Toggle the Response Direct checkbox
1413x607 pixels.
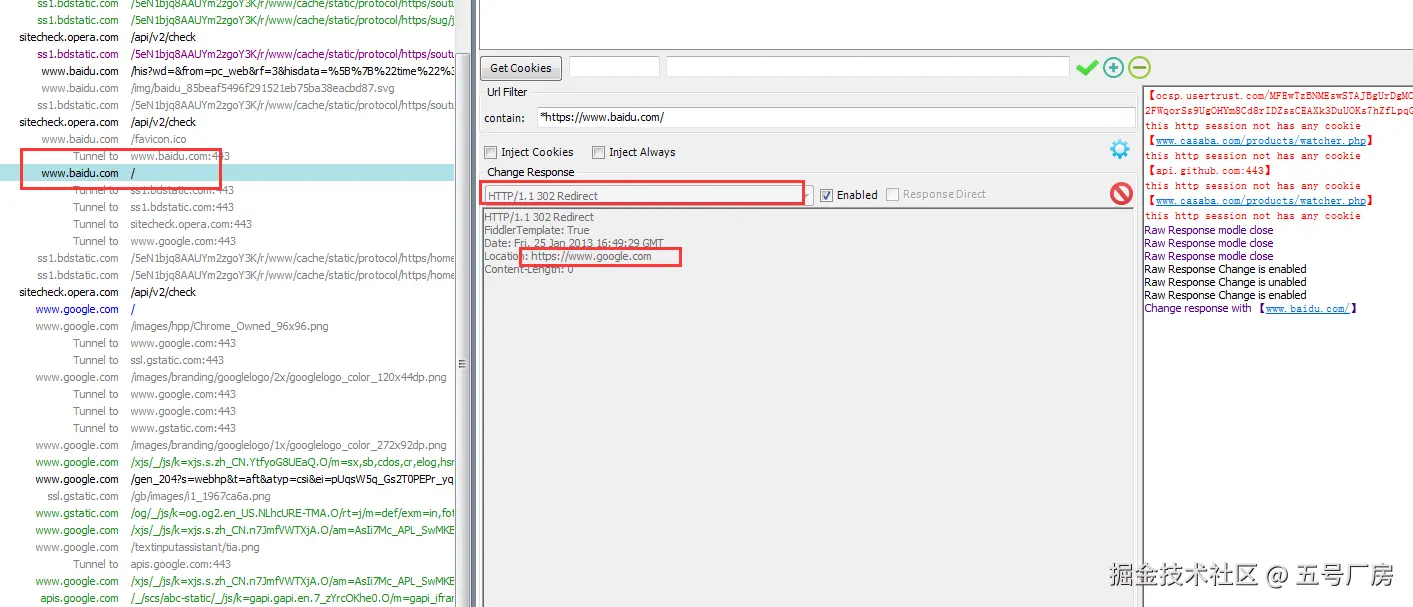(892, 194)
